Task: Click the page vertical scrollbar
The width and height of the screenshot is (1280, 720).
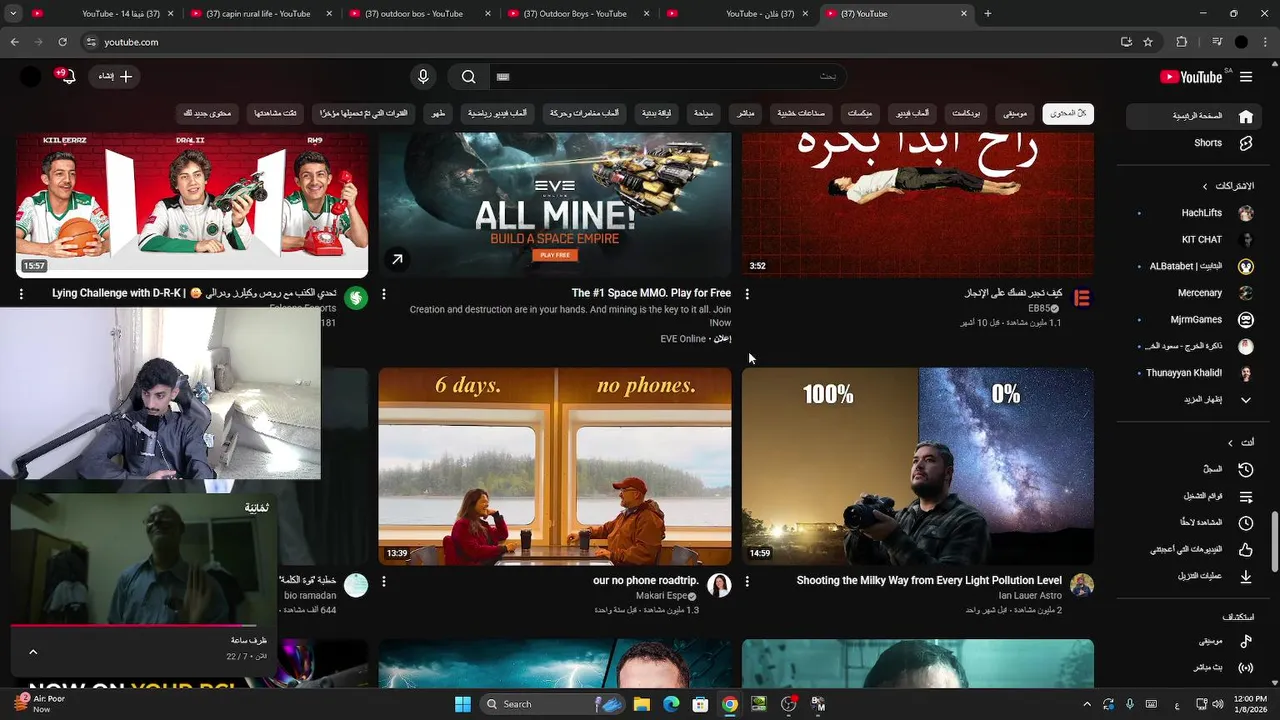Action: click(x=1274, y=540)
